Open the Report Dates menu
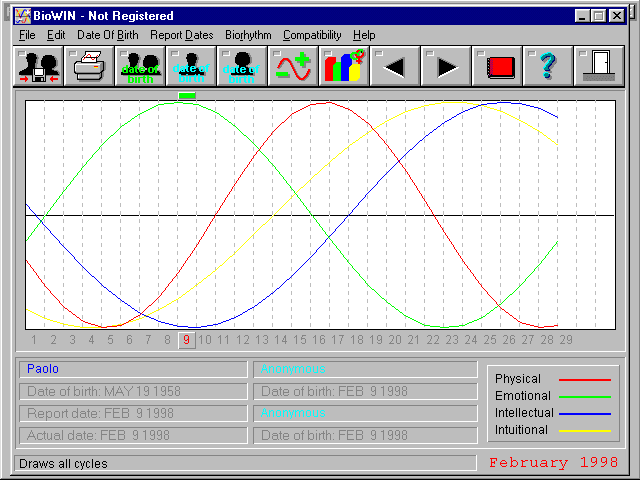 coord(181,35)
